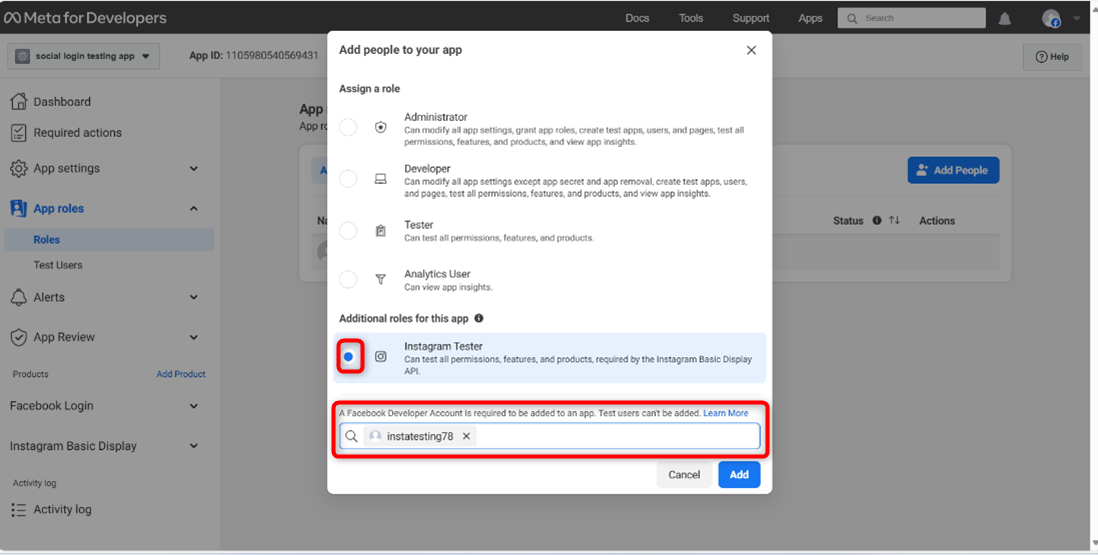The width and height of the screenshot is (1098, 555).
Task: Expand the Alerts section
Action: [x=194, y=297]
